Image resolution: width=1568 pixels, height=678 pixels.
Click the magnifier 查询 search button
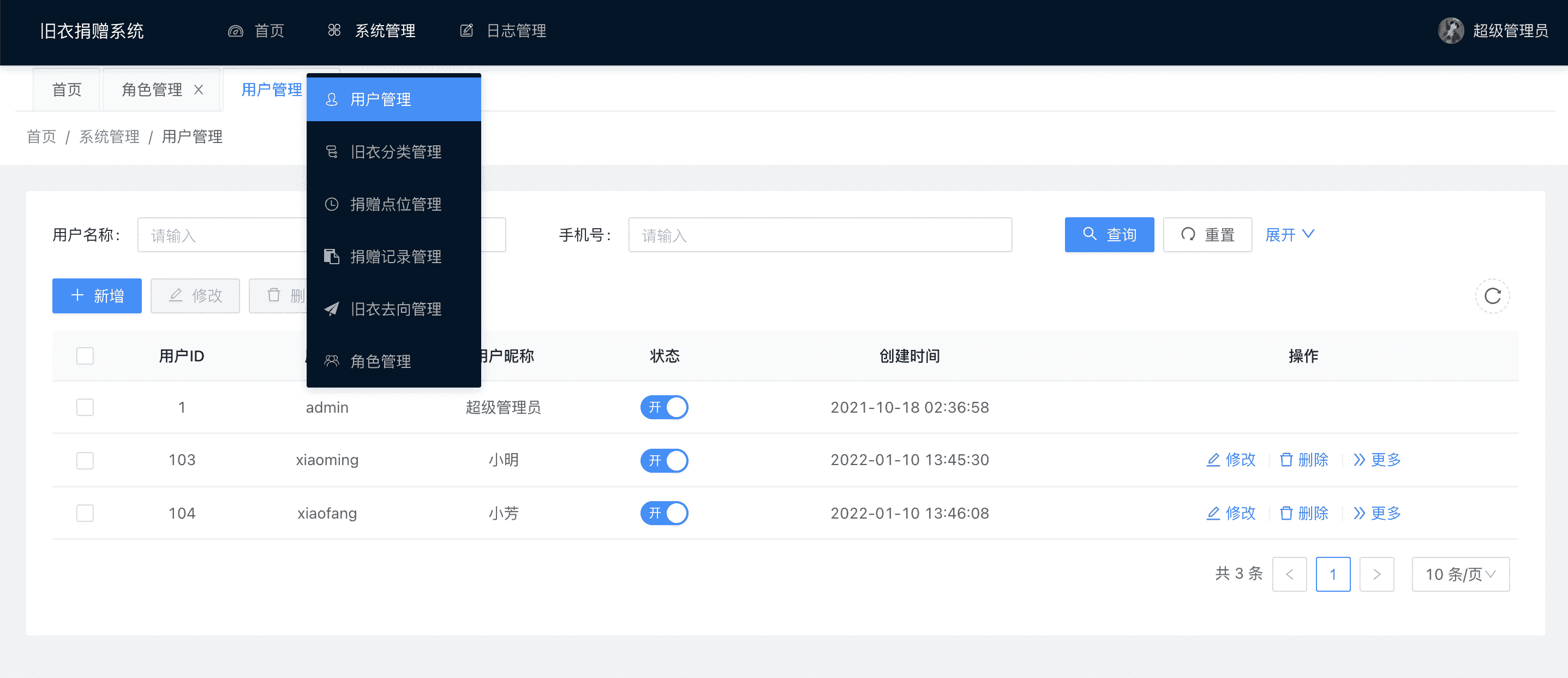point(1109,235)
